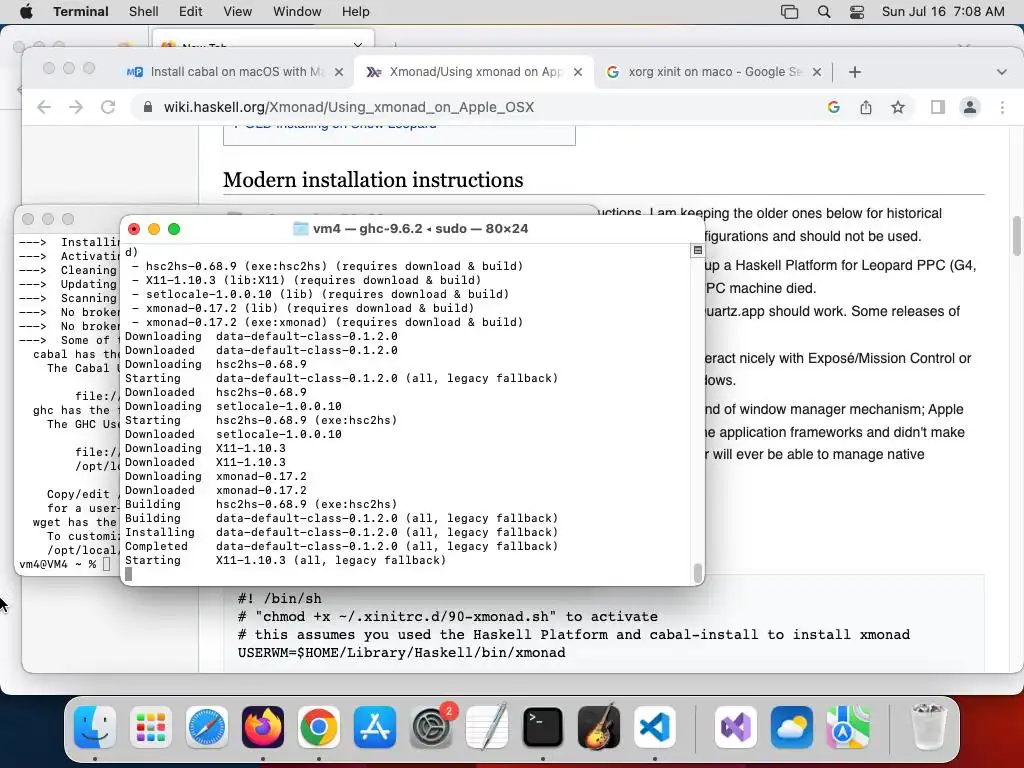The image size is (1024, 768).
Task: Open Stage Manager icon in menu bar
Action: pyautogui.click(x=790, y=12)
